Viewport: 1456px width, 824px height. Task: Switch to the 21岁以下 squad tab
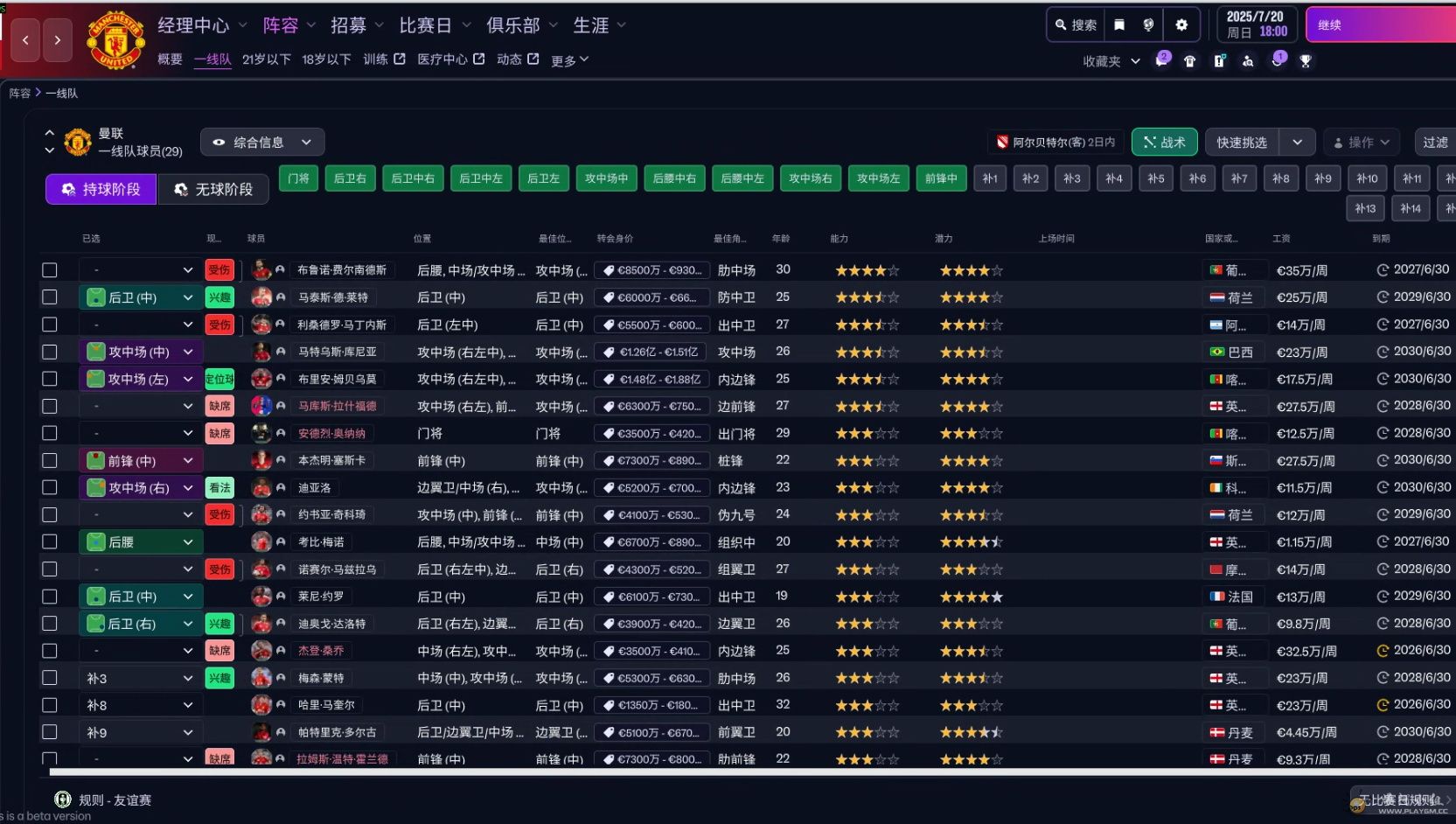coord(266,59)
